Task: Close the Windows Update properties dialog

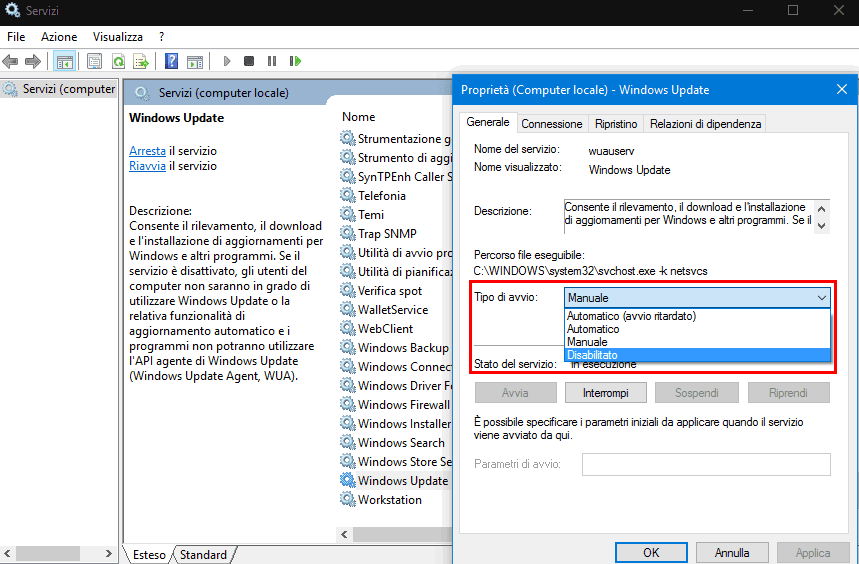Action: click(842, 89)
